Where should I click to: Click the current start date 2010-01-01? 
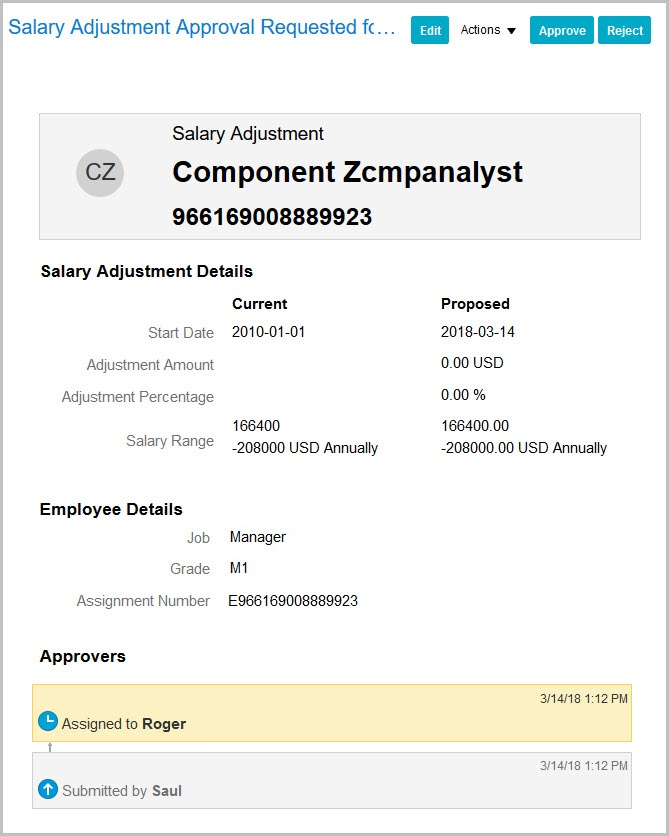[268, 332]
